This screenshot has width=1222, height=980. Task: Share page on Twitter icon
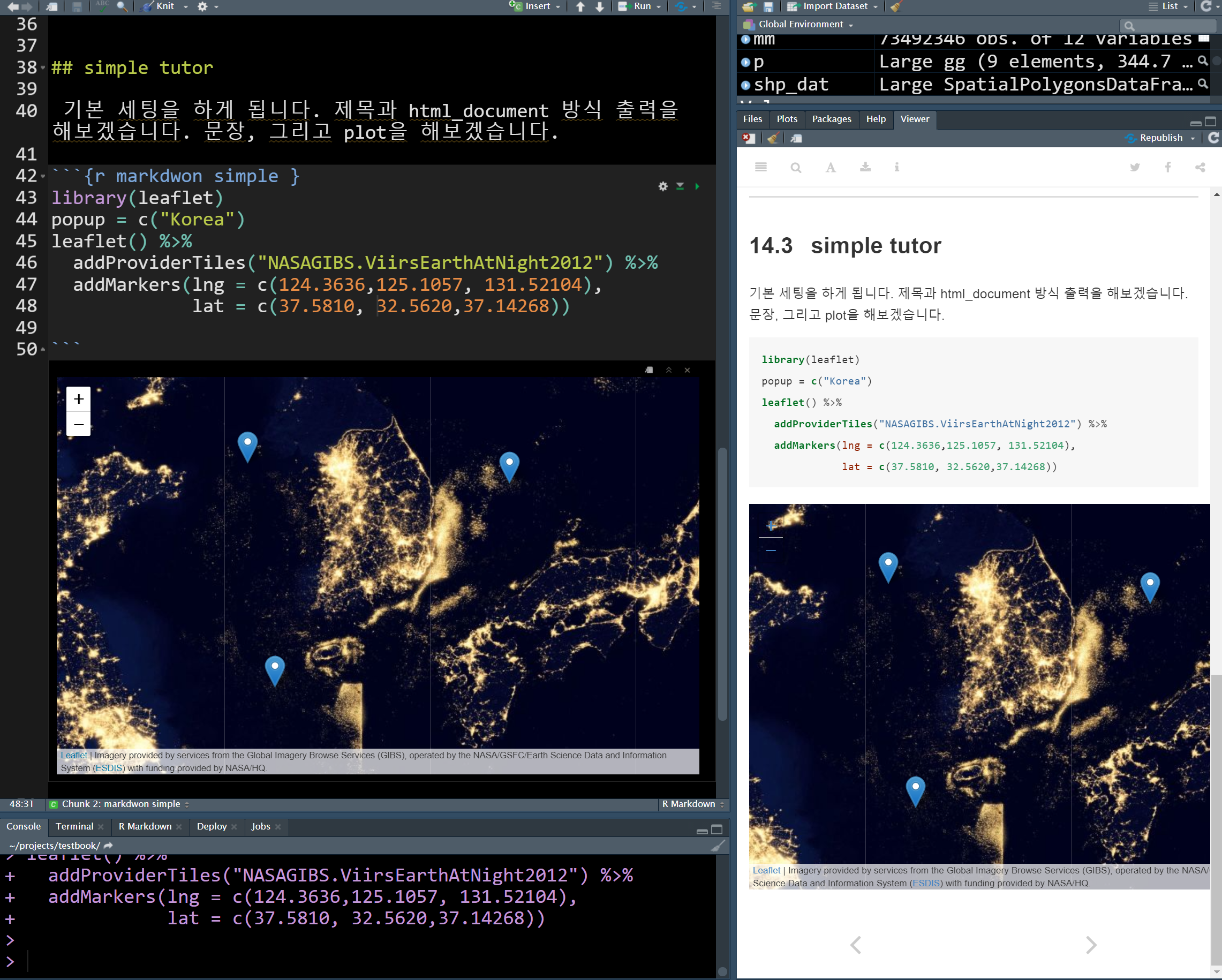pyautogui.click(x=1135, y=167)
